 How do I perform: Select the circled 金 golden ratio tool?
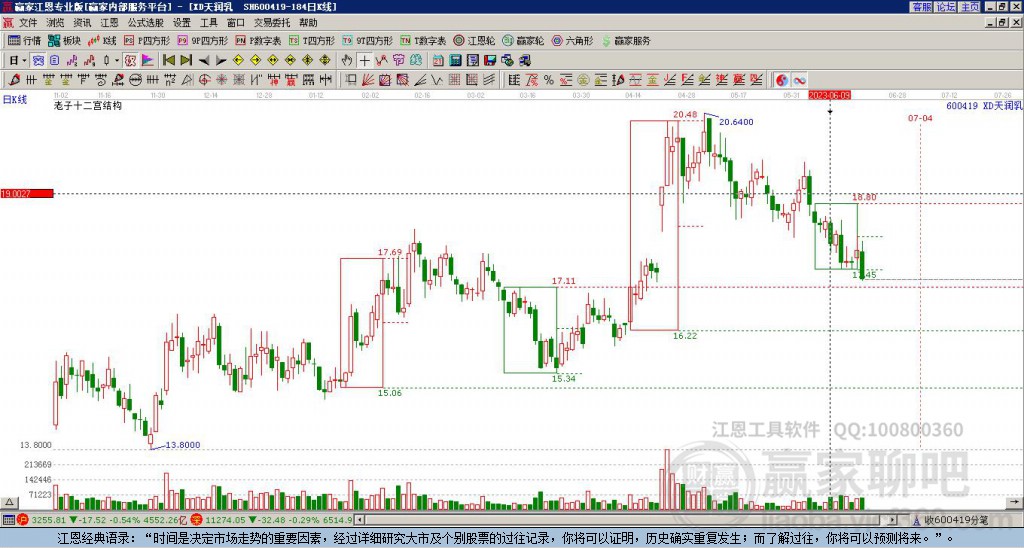[x=583, y=80]
